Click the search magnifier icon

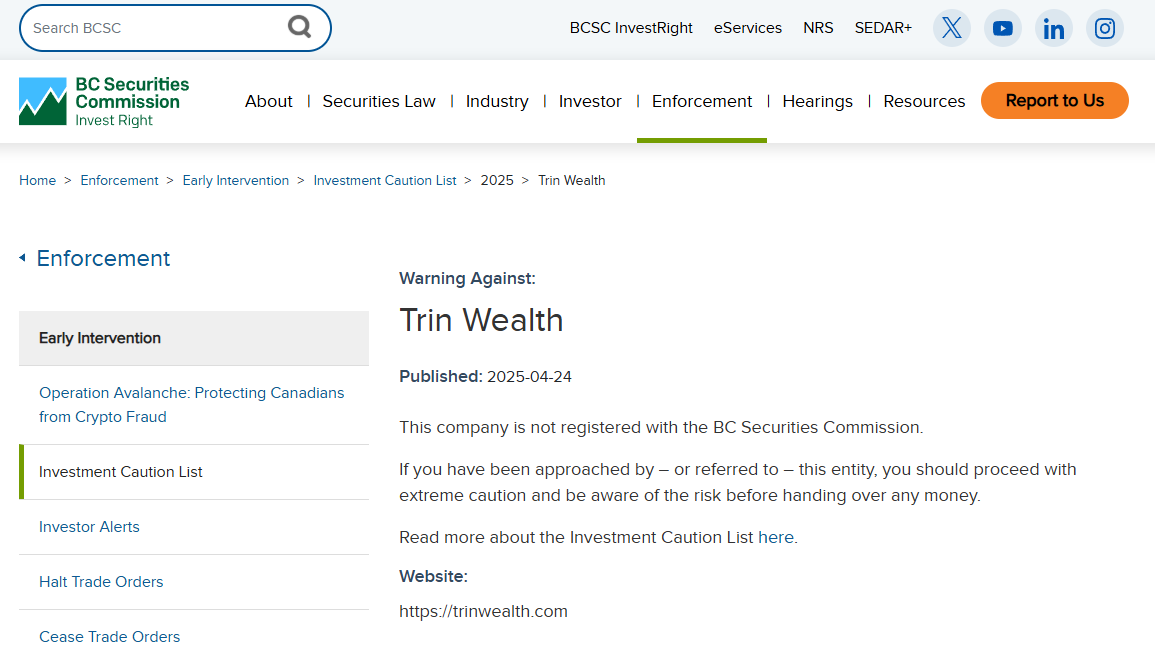[x=300, y=27]
